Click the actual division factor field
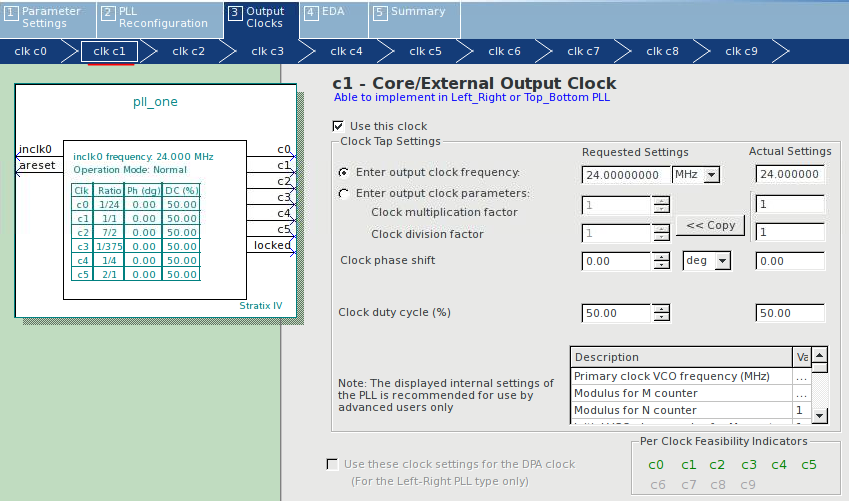Image resolution: width=849 pixels, height=501 pixels. (x=790, y=232)
